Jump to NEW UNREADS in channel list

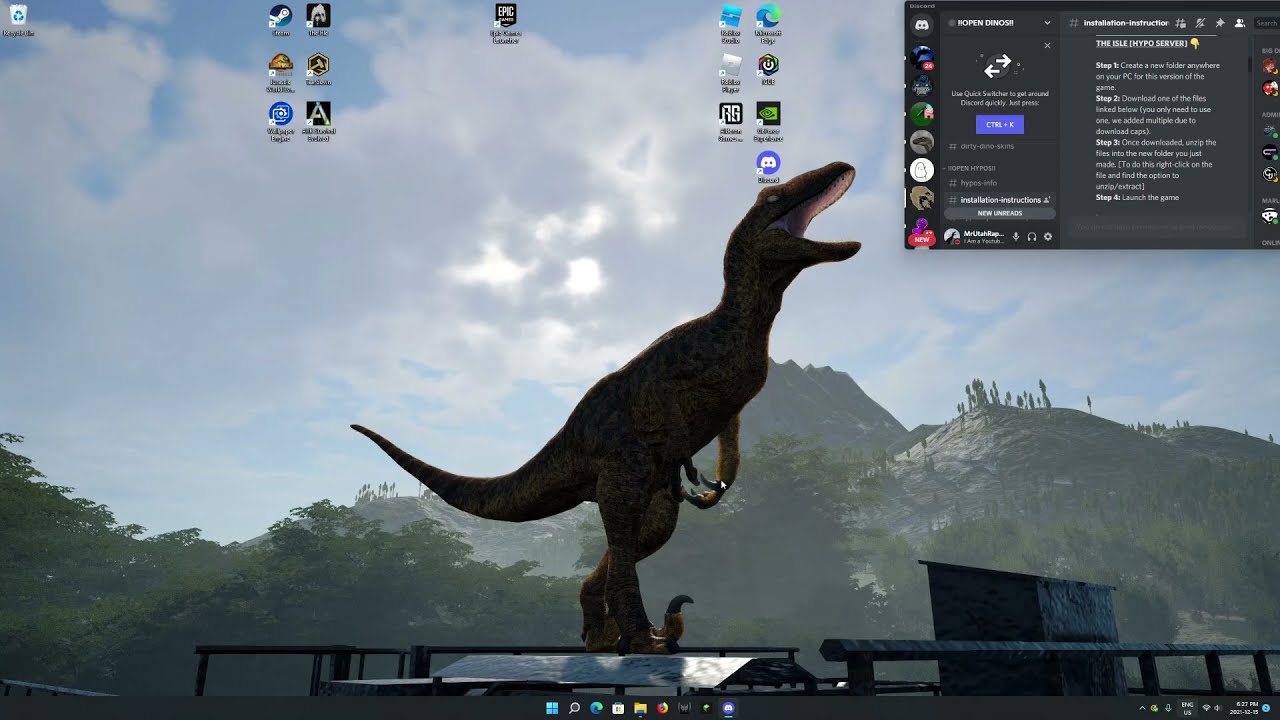(x=1000, y=213)
